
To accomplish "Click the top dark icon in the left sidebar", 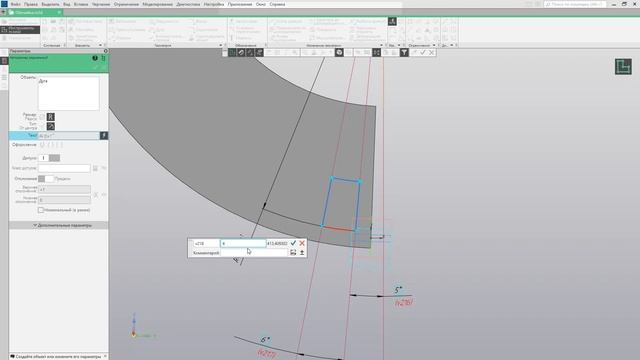I will click(4, 61).
